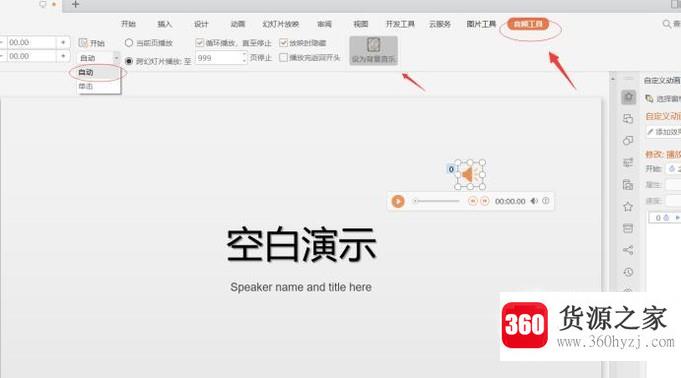Open the history clock sidebar icon

(x=628, y=272)
